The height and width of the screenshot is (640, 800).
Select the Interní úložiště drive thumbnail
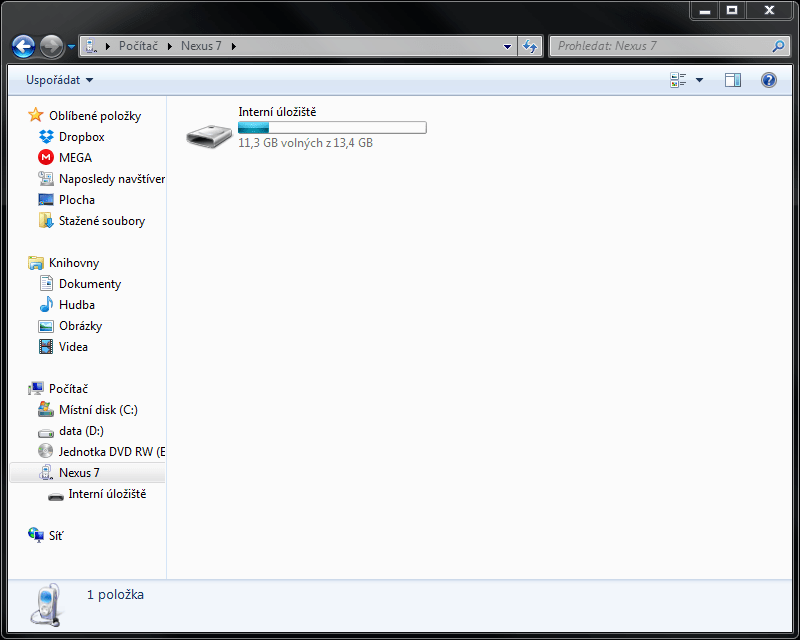(x=209, y=136)
